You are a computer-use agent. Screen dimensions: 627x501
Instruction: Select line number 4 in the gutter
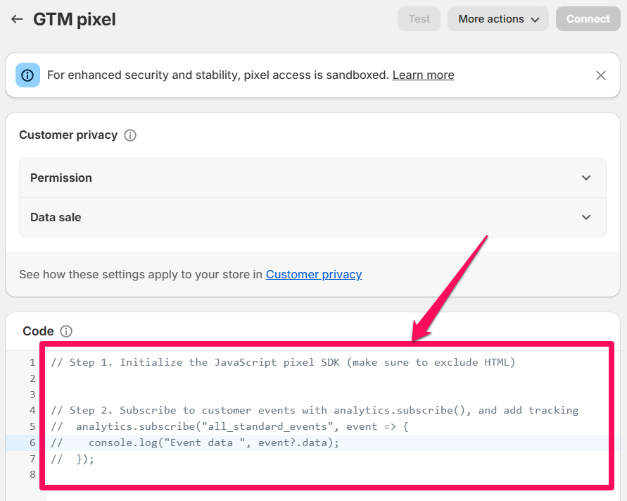tap(32, 410)
